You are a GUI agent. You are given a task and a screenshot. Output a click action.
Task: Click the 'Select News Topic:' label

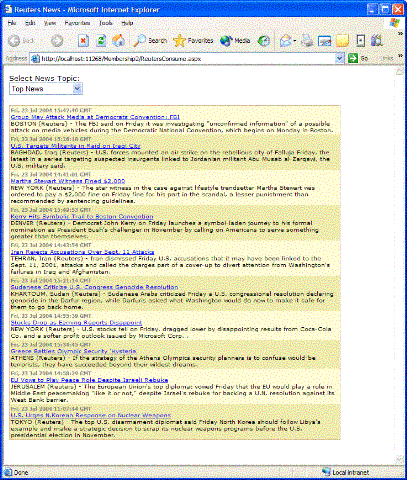[x=44, y=78]
